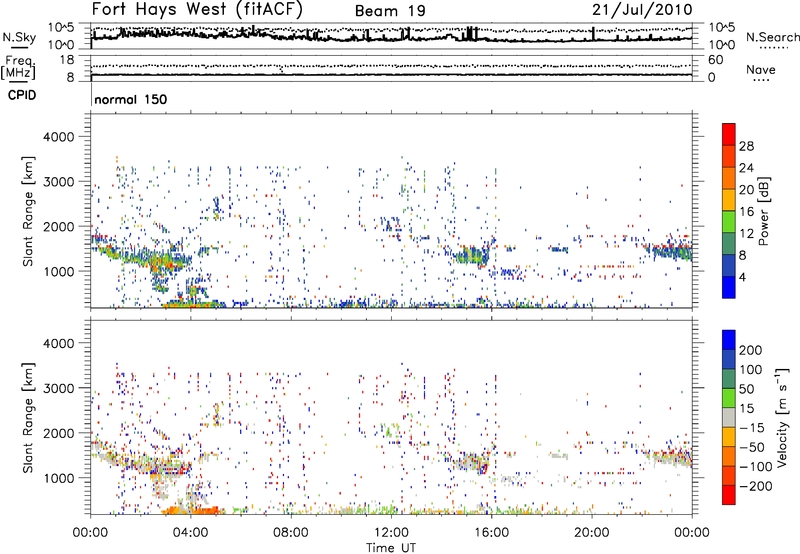Click the positive "15" velocity scale label
Screen dimensions: 800x554
coord(746,408)
